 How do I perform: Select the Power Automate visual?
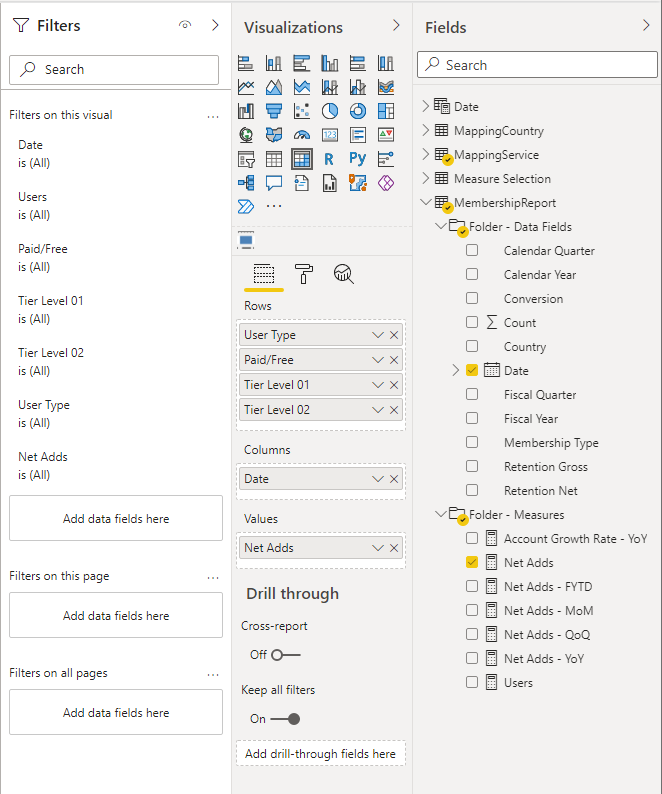click(x=246, y=207)
